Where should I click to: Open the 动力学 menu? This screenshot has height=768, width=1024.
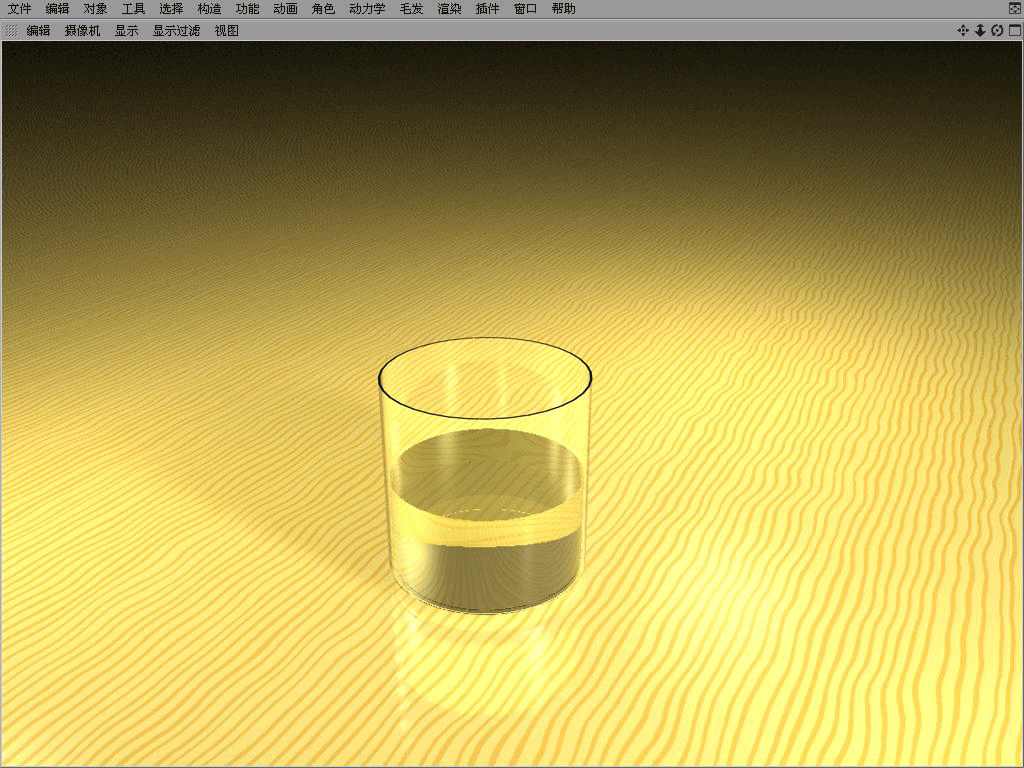tap(367, 9)
